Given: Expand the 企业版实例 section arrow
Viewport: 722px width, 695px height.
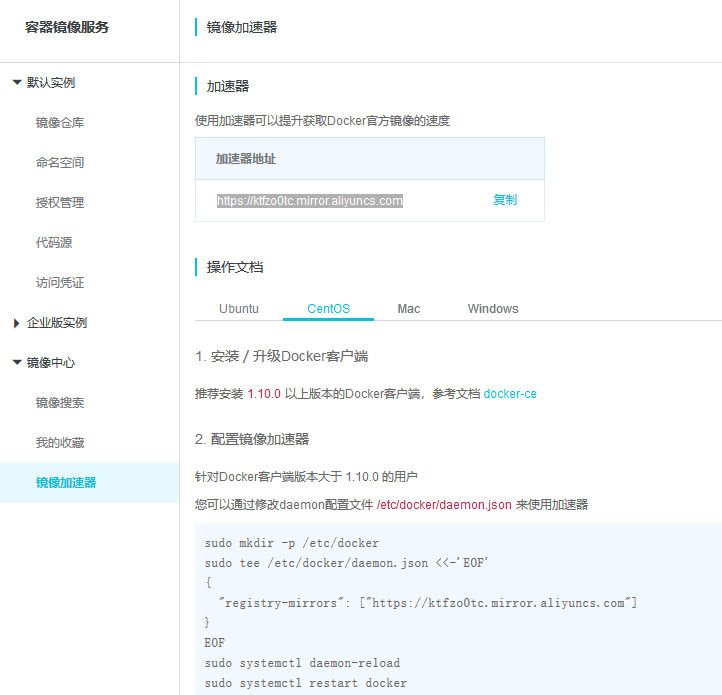Looking at the screenshot, I should [17, 323].
